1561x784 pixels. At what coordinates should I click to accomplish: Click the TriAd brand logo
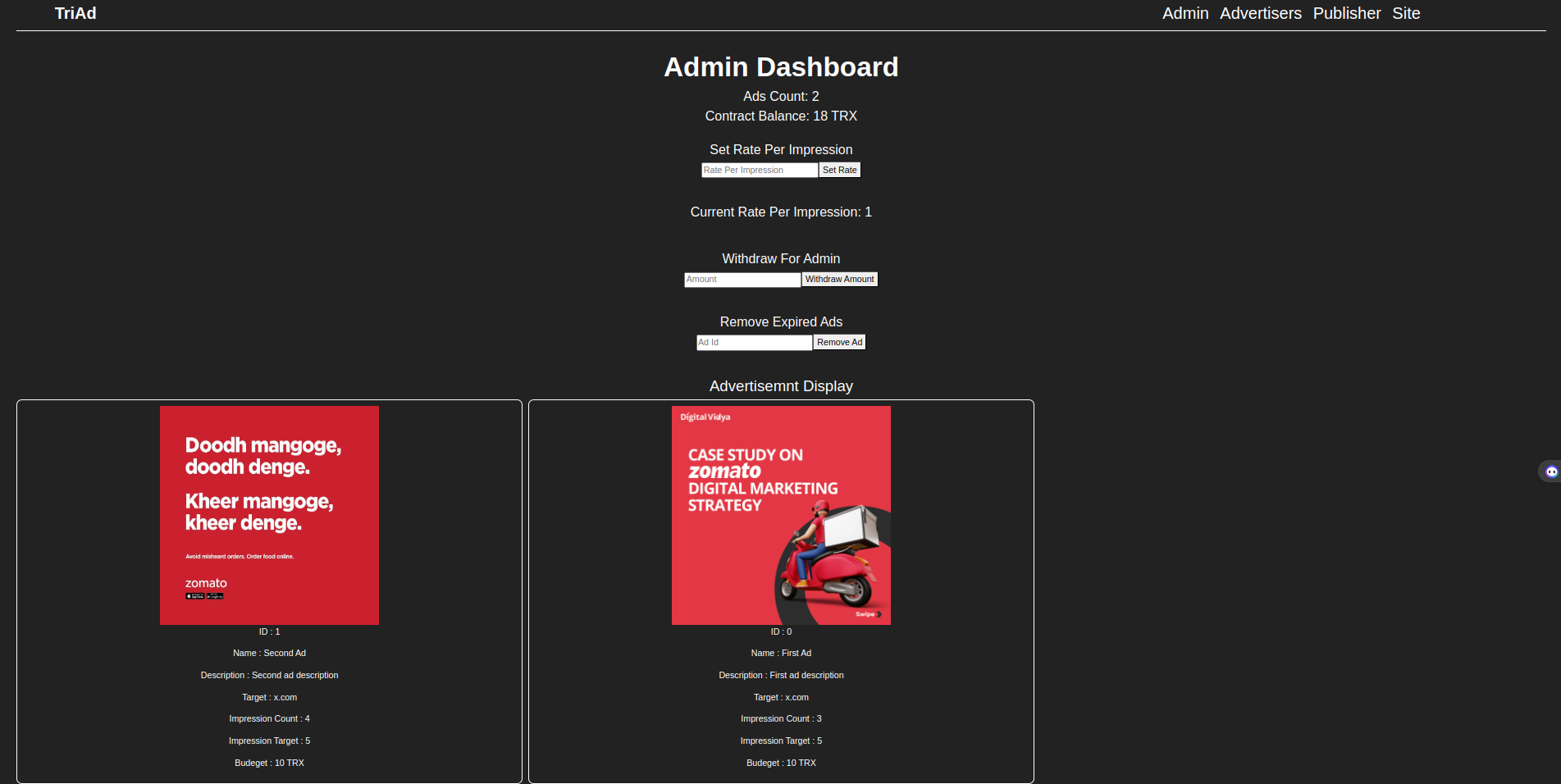click(75, 13)
